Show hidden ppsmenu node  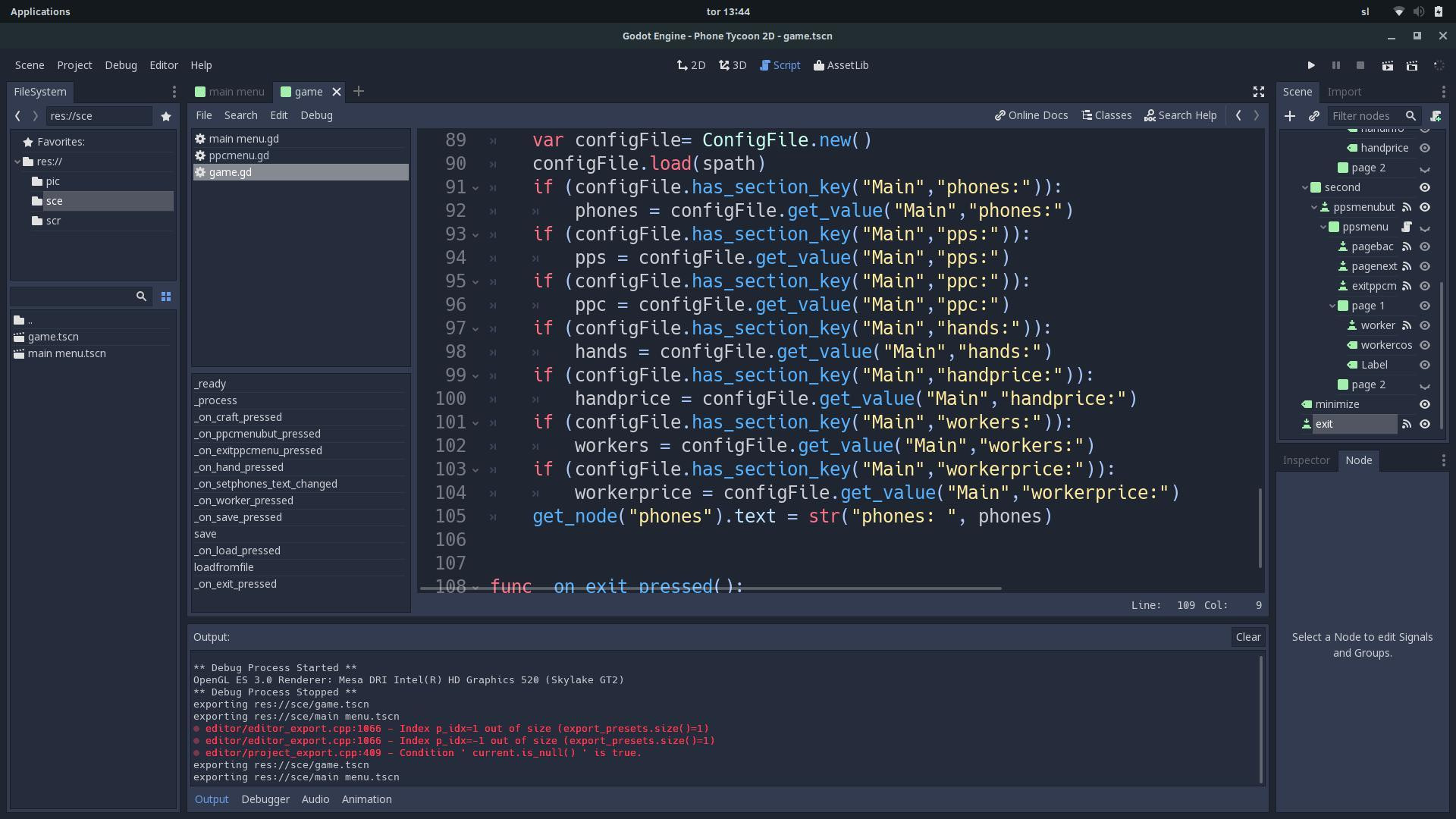(1425, 227)
